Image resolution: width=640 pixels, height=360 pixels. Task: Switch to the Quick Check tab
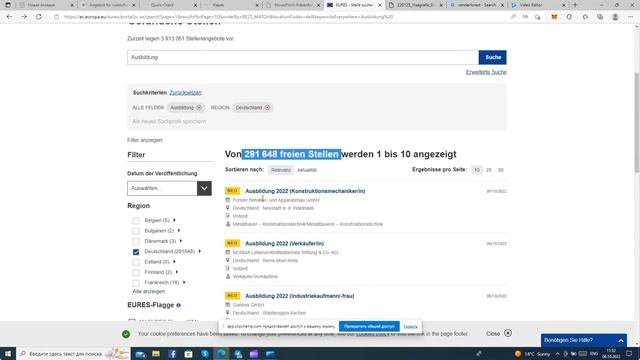169,5
